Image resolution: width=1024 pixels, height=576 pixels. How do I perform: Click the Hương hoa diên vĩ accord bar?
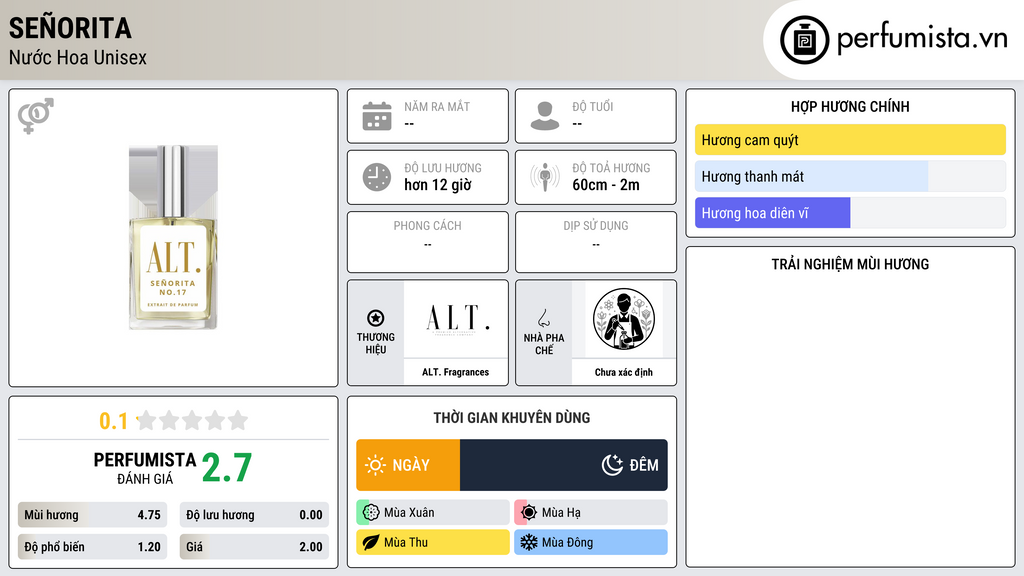[x=850, y=213]
